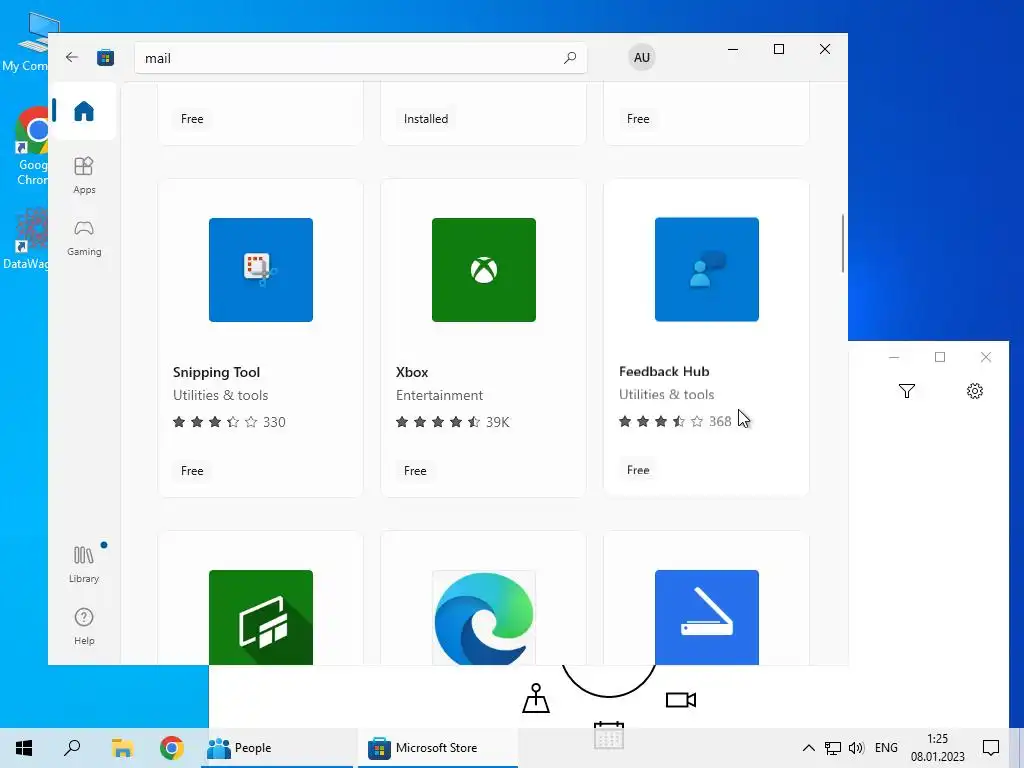
Task: Open settings gear in the background window
Action: pyautogui.click(x=974, y=391)
